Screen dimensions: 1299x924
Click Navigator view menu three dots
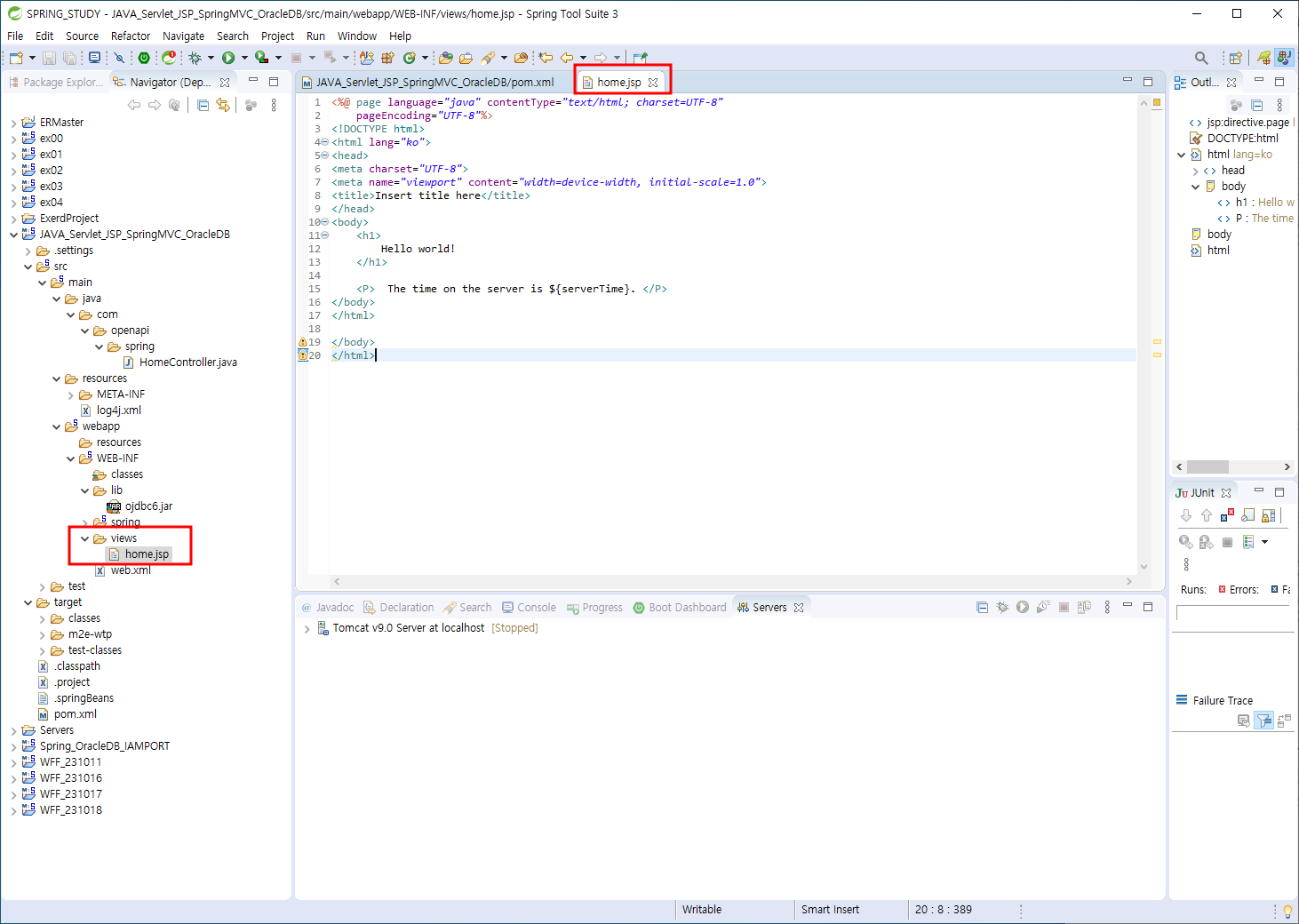click(x=274, y=105)
